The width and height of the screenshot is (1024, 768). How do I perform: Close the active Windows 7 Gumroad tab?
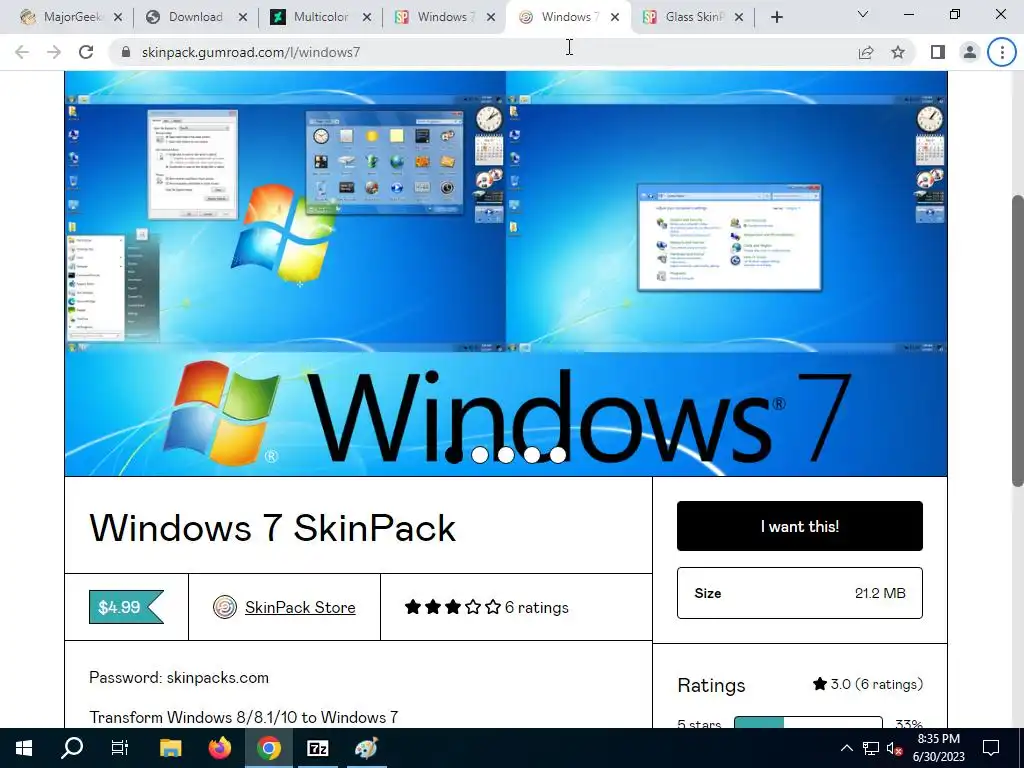(615, 17)
